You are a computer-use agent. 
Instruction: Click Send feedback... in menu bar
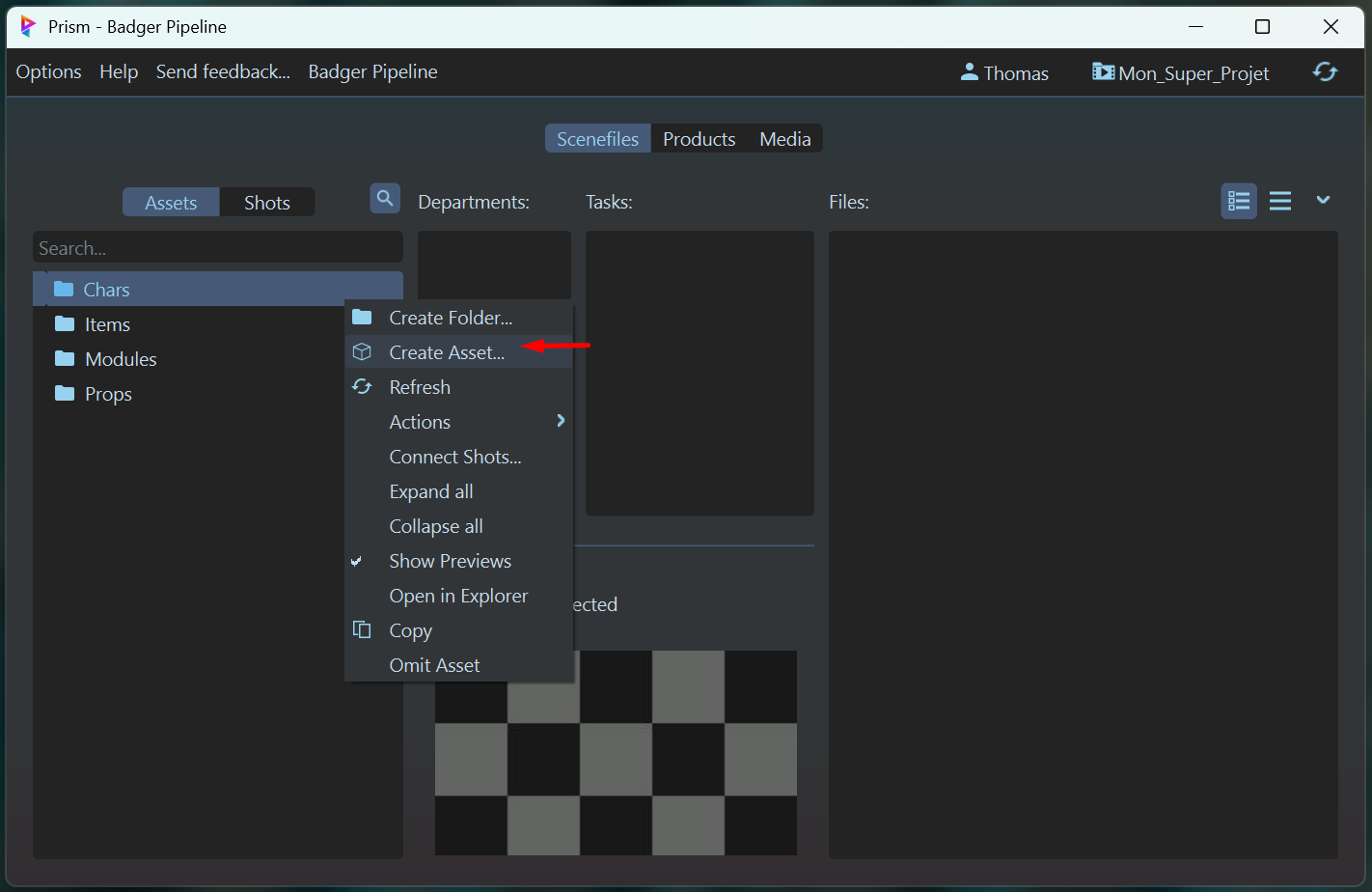tap(223, 72)
